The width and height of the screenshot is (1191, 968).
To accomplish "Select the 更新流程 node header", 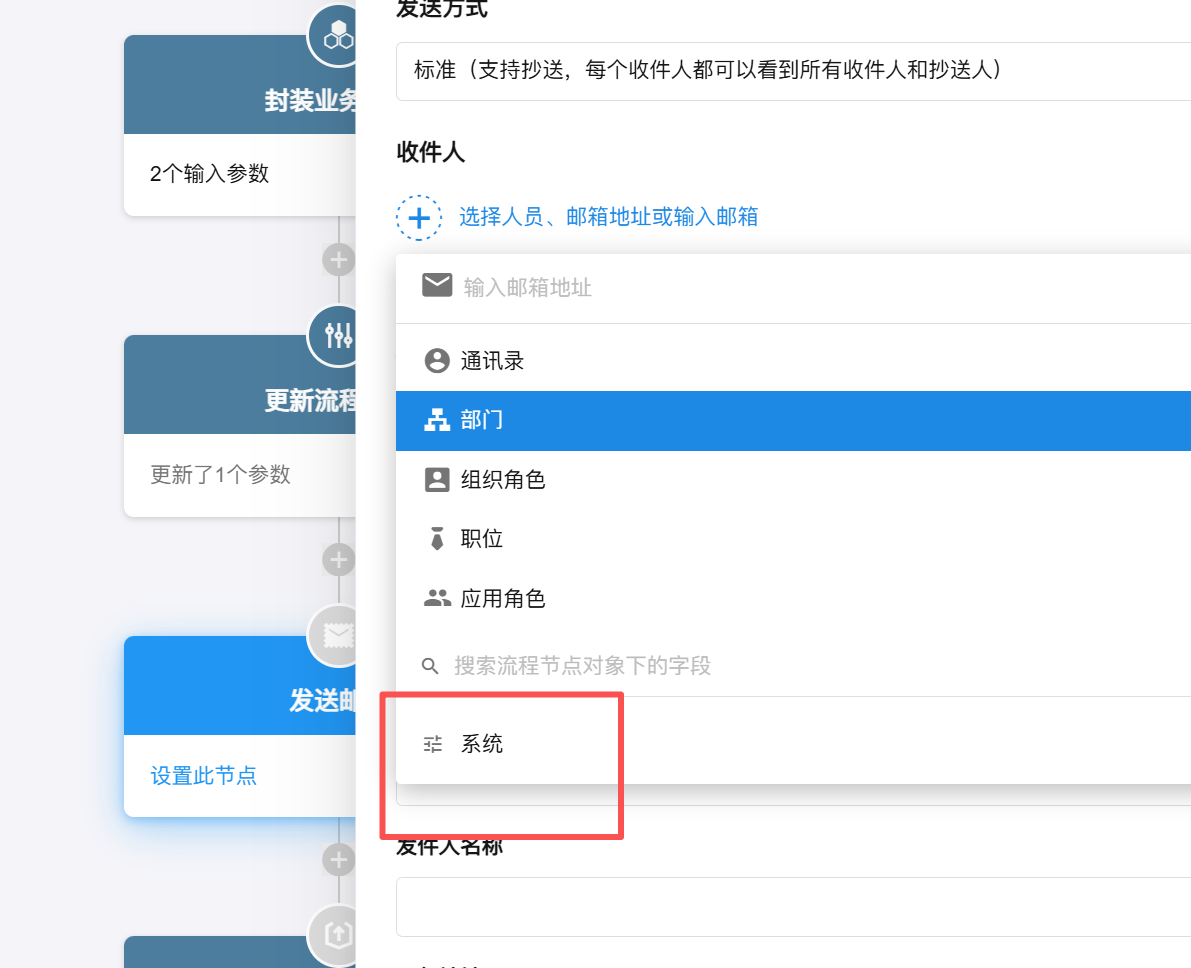I will point(239,385).
